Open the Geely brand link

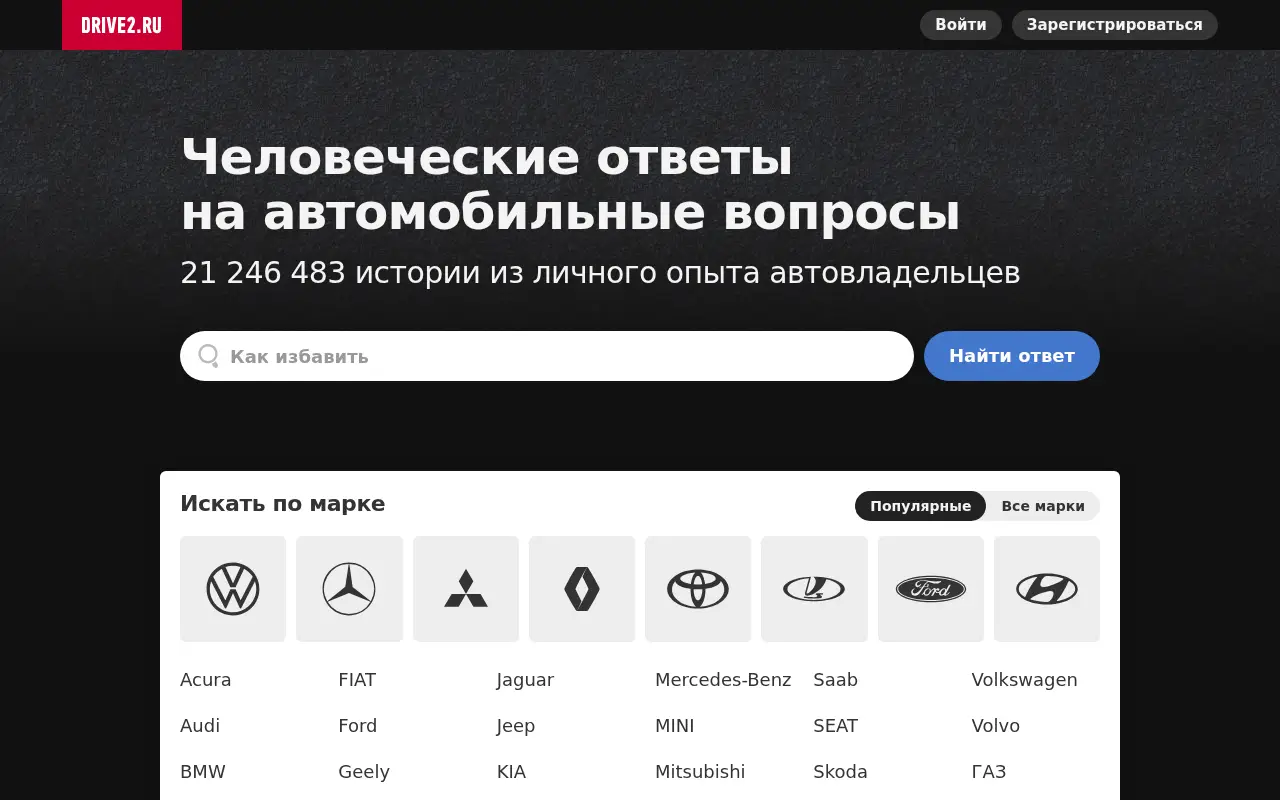click(364, 772)
